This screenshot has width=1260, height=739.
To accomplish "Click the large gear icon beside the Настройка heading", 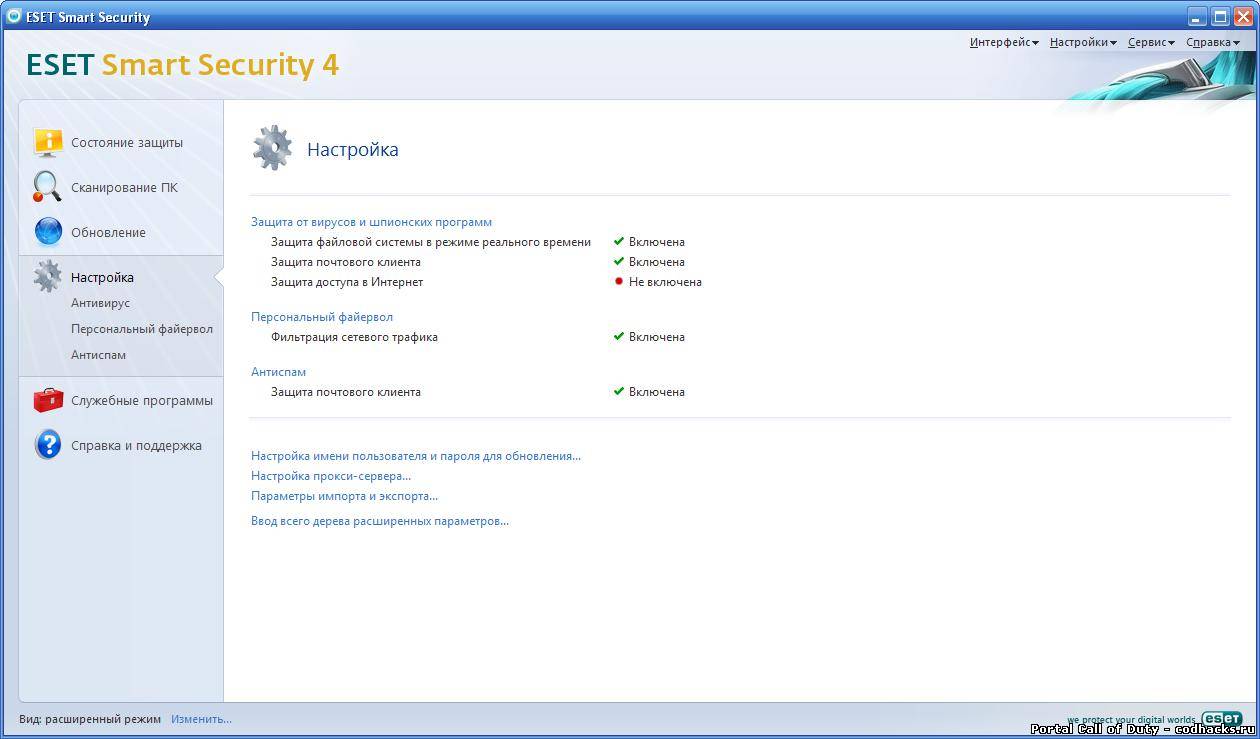I will point(272,148).
